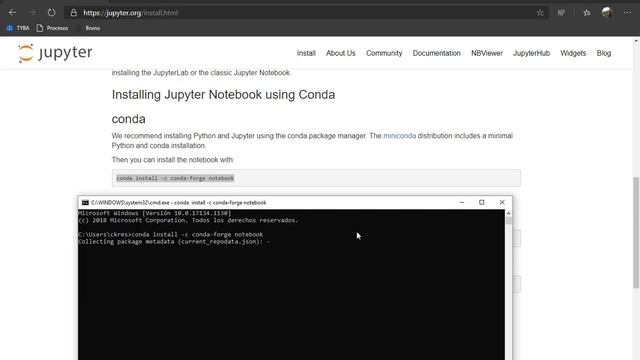This screenshot has width=640, height=360.
Task: Open the favorites list icon in the toolbar
Action: (587, 13)
